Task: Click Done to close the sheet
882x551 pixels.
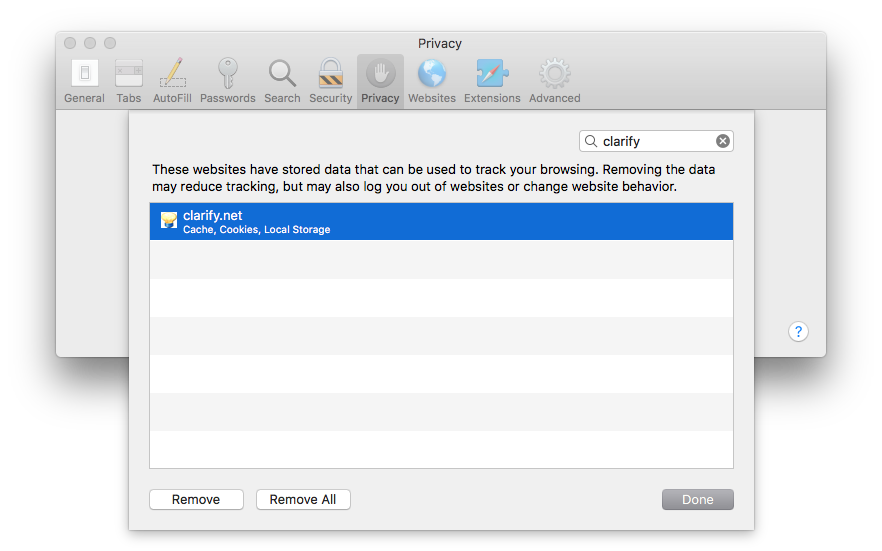Action: pos(697,500)
